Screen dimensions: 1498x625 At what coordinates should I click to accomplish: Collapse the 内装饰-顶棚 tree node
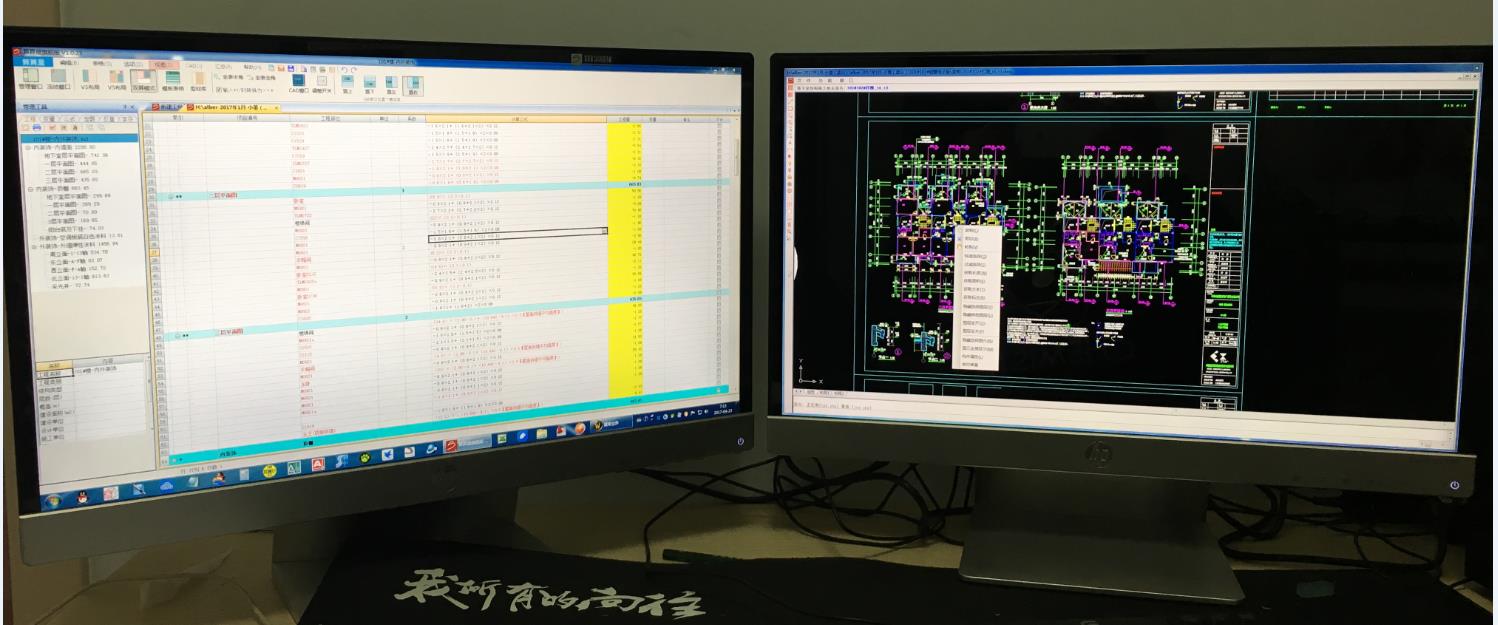click(29, 187)
